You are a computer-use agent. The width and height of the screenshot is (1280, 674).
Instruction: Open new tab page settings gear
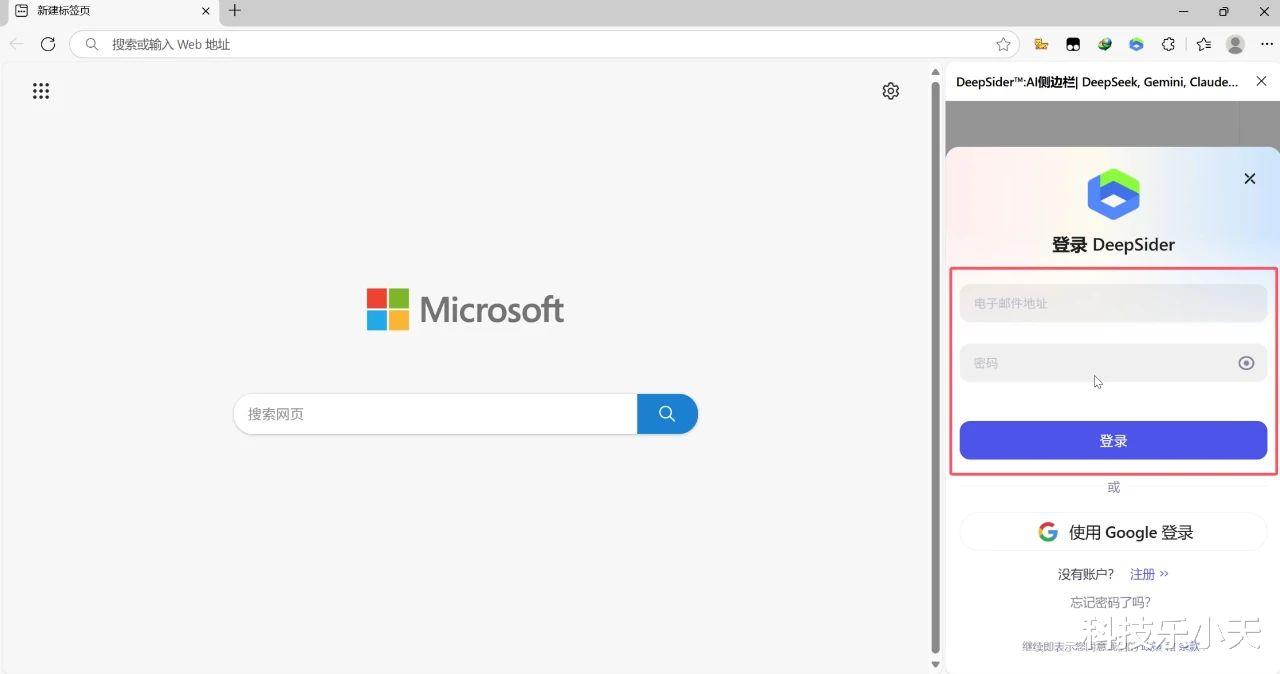[x=890, y=91]
